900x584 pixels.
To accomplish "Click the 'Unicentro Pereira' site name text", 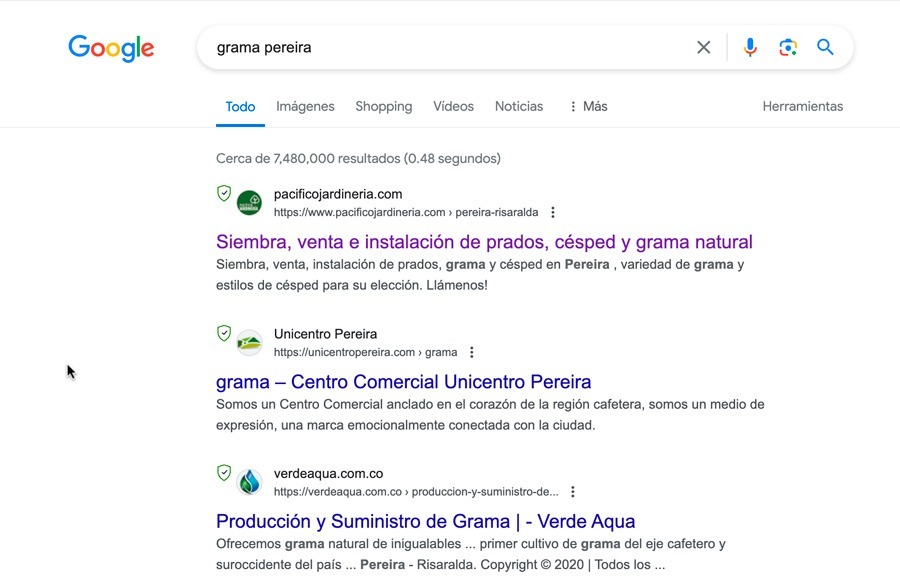I will point(325,334).
